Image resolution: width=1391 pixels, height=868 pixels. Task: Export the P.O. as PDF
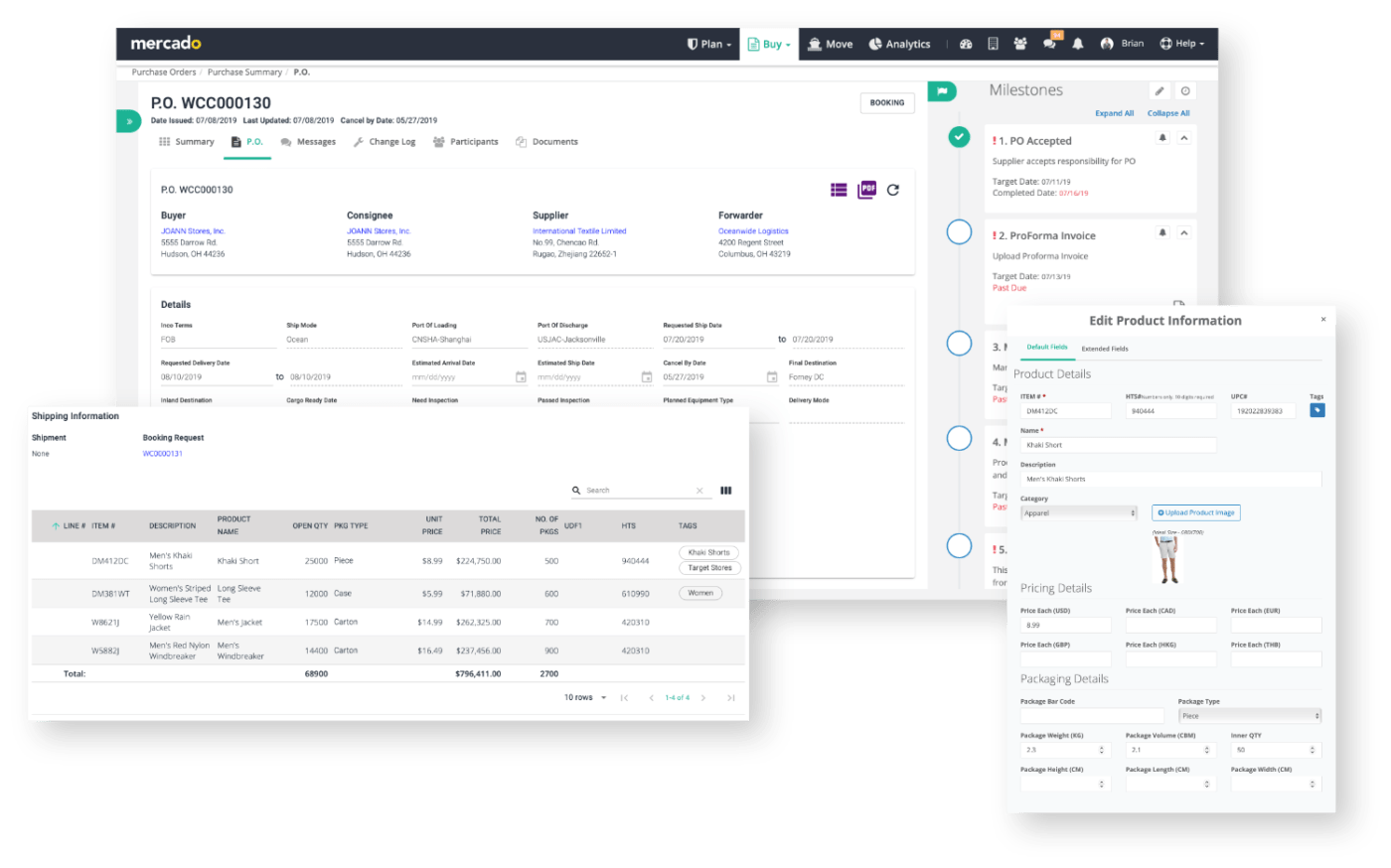866,190
